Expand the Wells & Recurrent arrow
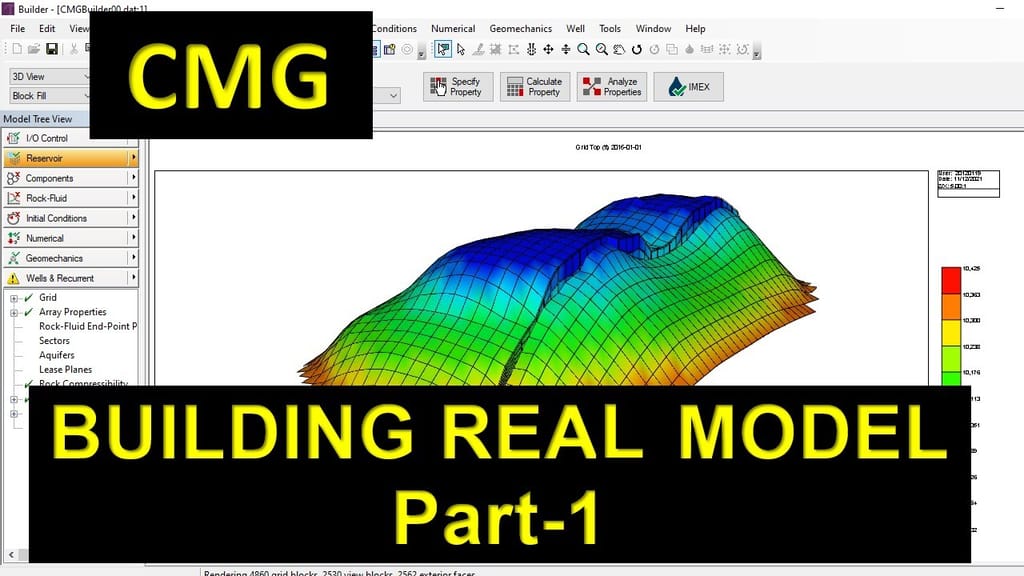The width and height of the screenshot is (1024, 576). pyautogui.click(x=133, y=278)
